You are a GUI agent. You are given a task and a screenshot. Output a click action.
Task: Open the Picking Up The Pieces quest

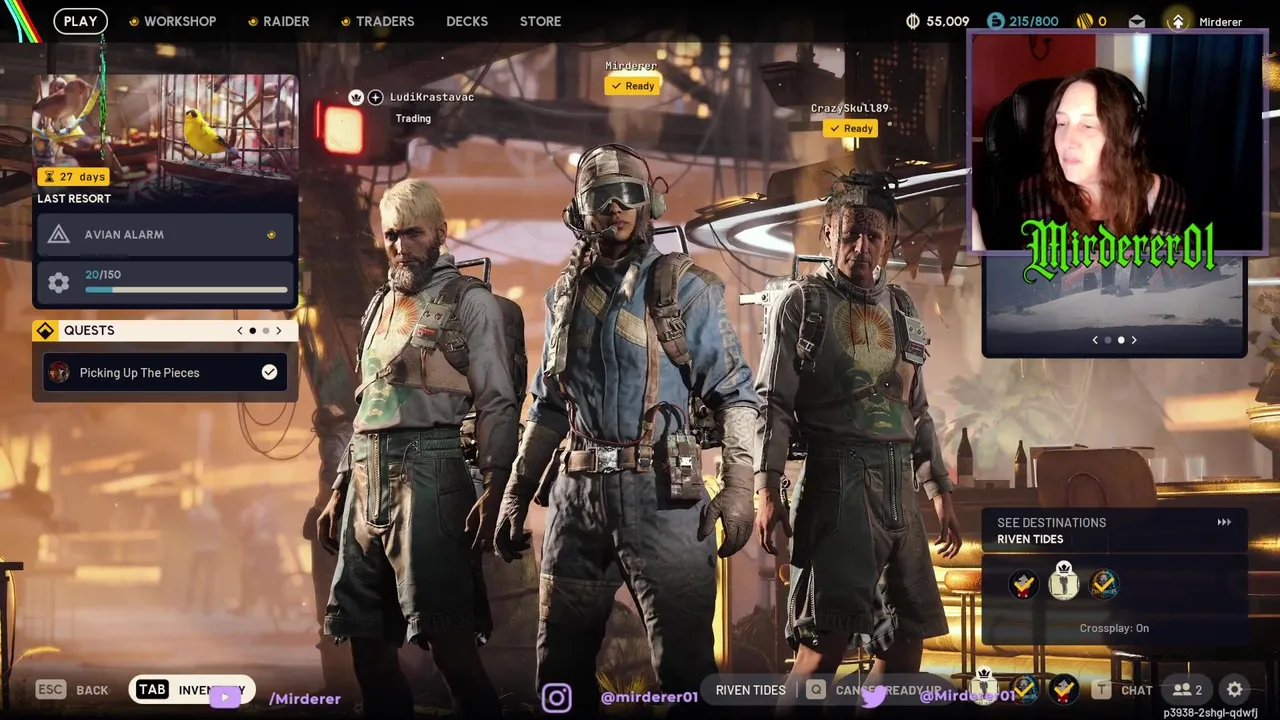[165, 372]
